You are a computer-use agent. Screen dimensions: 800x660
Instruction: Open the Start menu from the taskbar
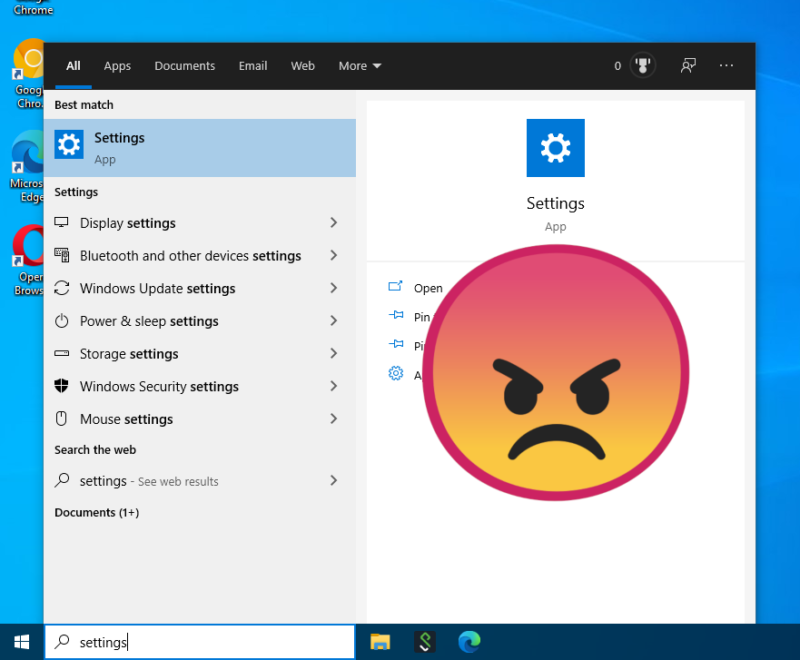point(20,642)
